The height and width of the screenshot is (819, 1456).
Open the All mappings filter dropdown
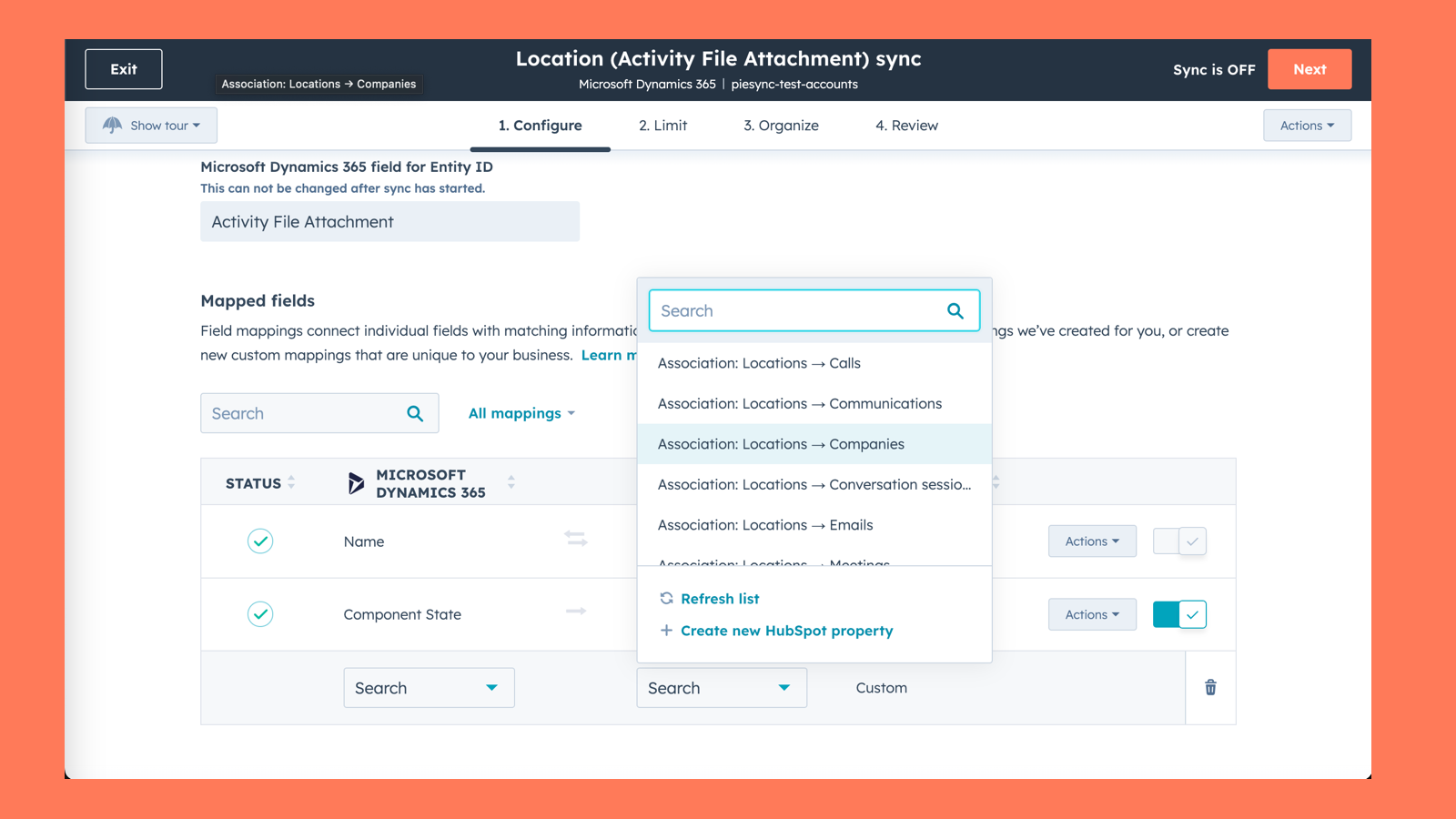tap(521, 413)
